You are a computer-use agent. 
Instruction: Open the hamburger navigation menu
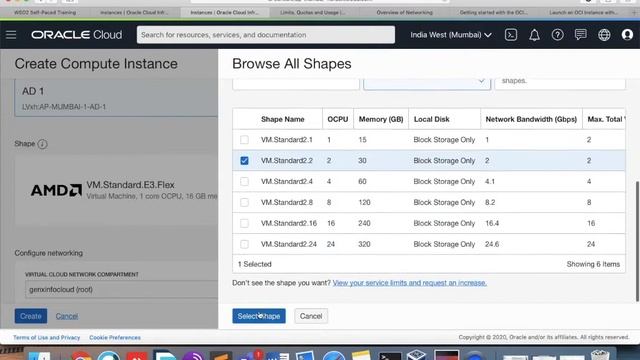point(11,35)
